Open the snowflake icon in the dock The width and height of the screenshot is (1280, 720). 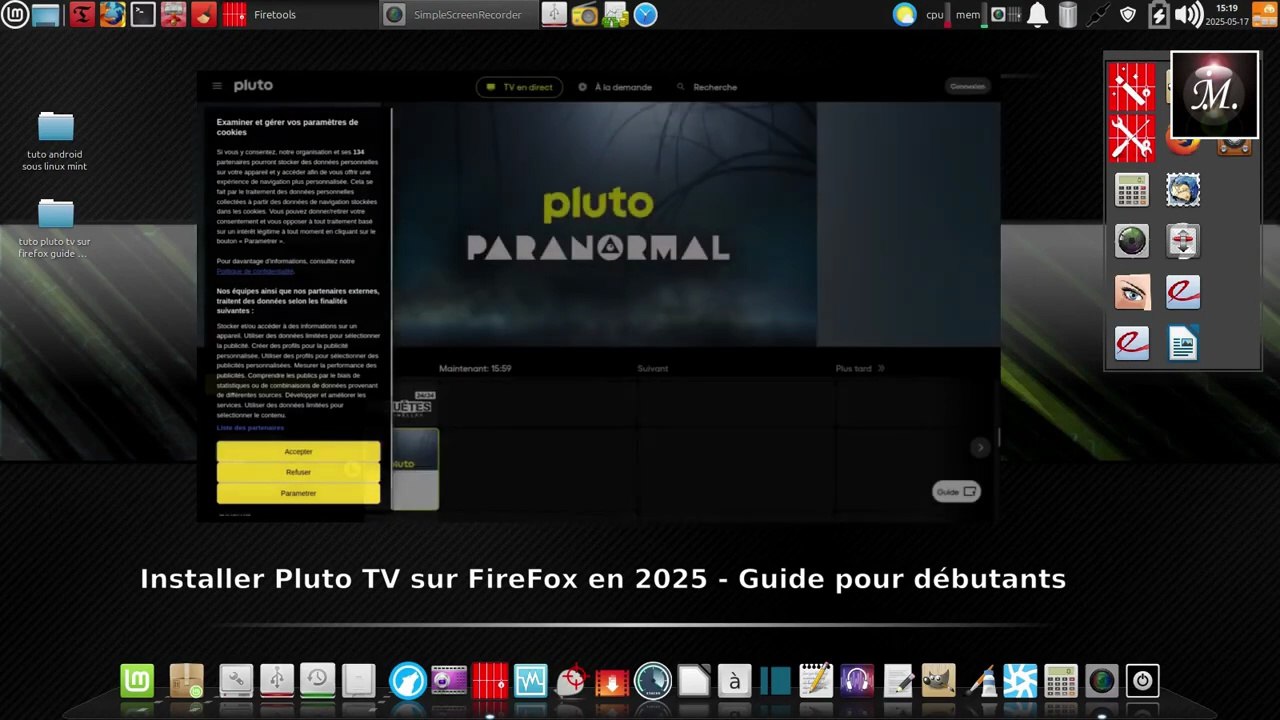(x=1020, y=681)
